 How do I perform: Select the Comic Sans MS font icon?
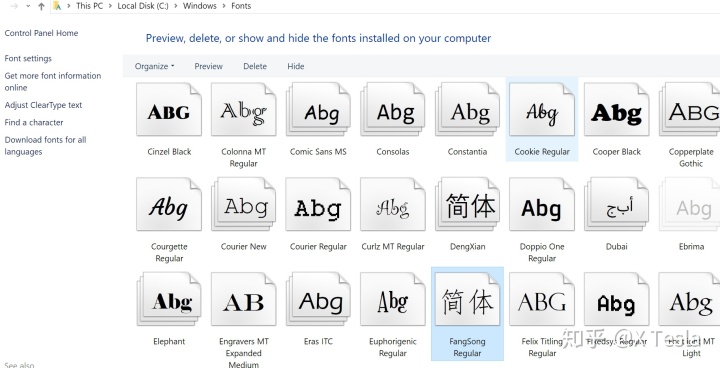point(318,109)
